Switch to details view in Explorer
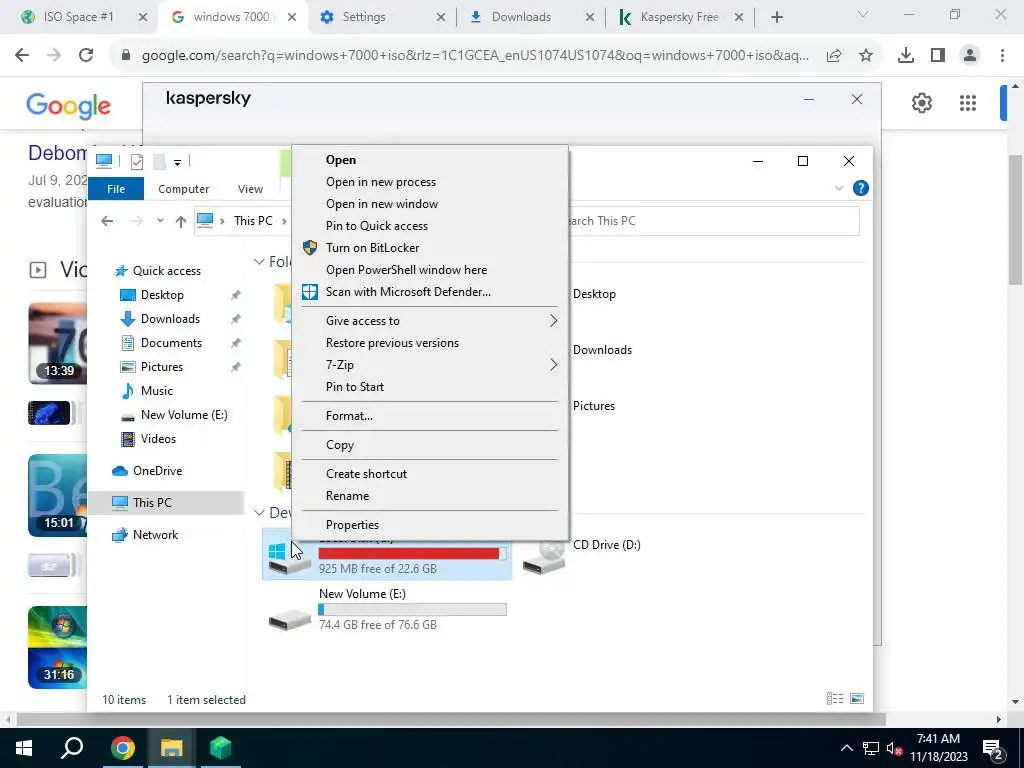Screen dimensions: 1024x768 tap(835, 699)
